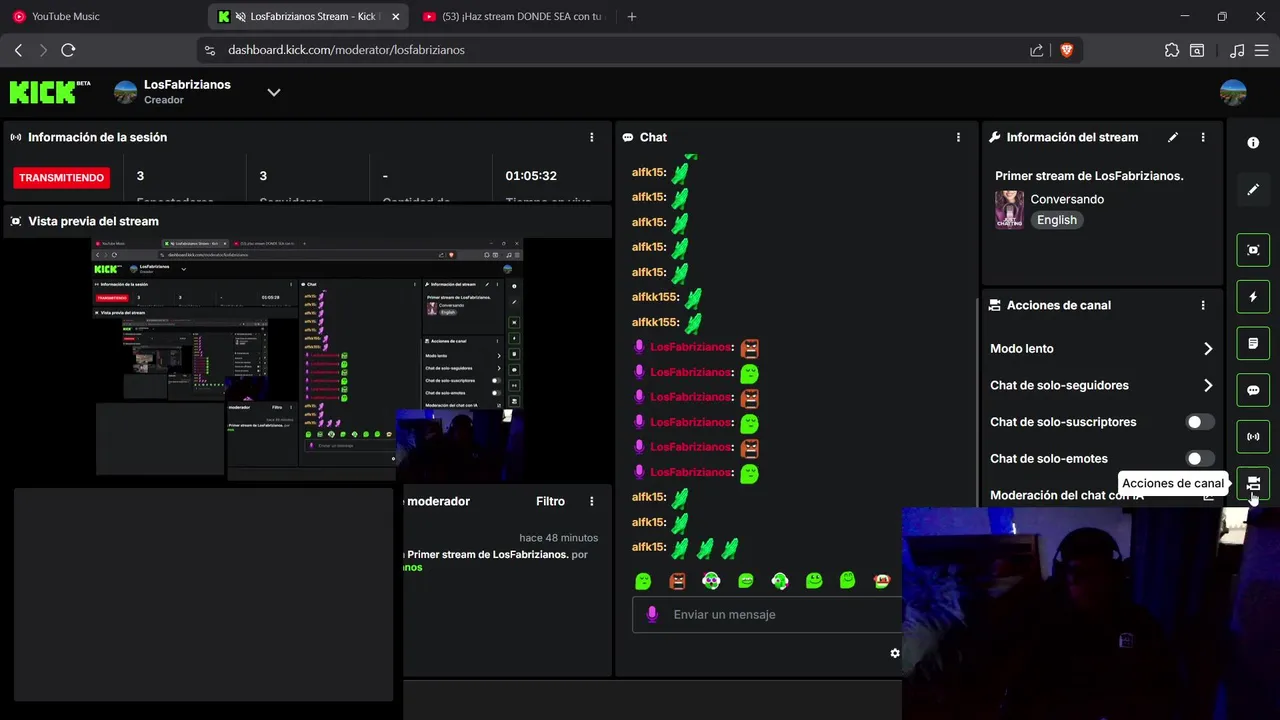Toggle the broadcast signal widget sidebar icon
The image size is (1280, 720).
1253,437
